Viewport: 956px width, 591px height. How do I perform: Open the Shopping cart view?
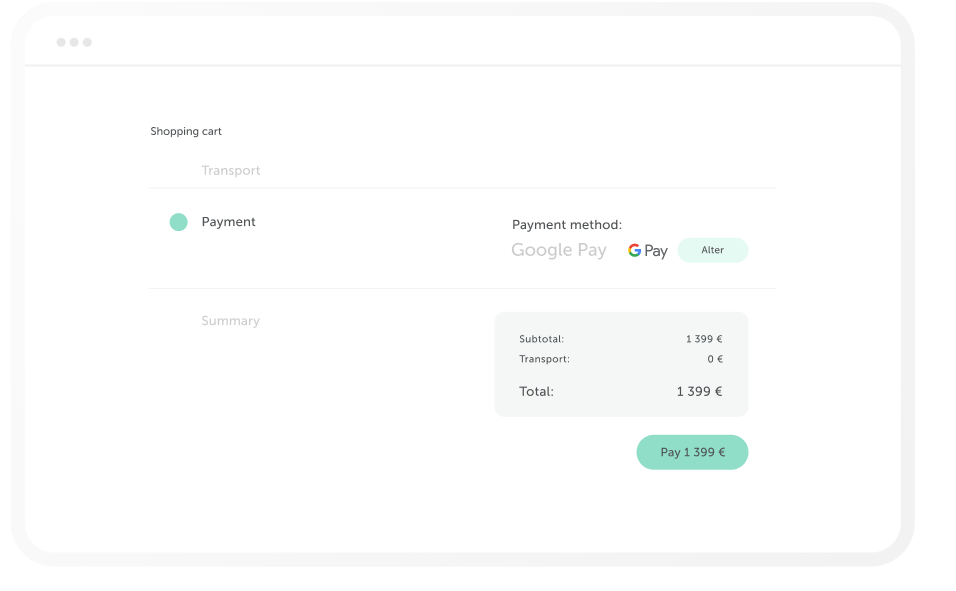(186, 131)
